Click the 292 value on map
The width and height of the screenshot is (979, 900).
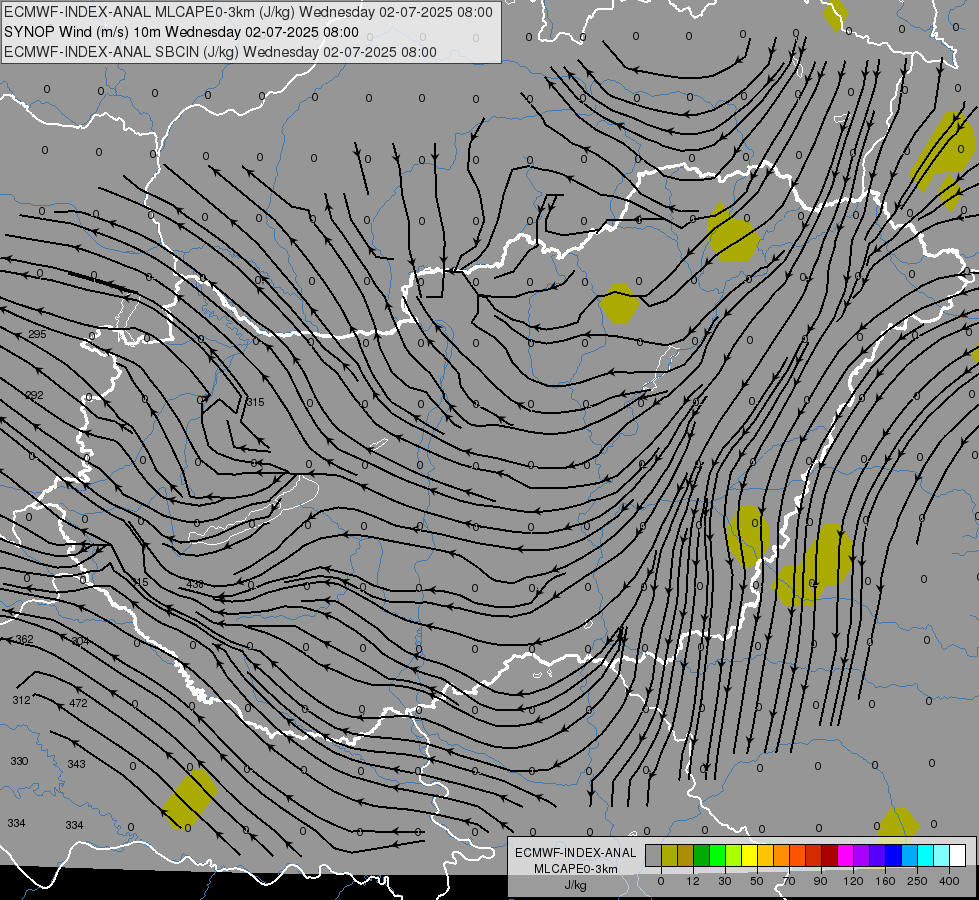[x=34, y=395]
